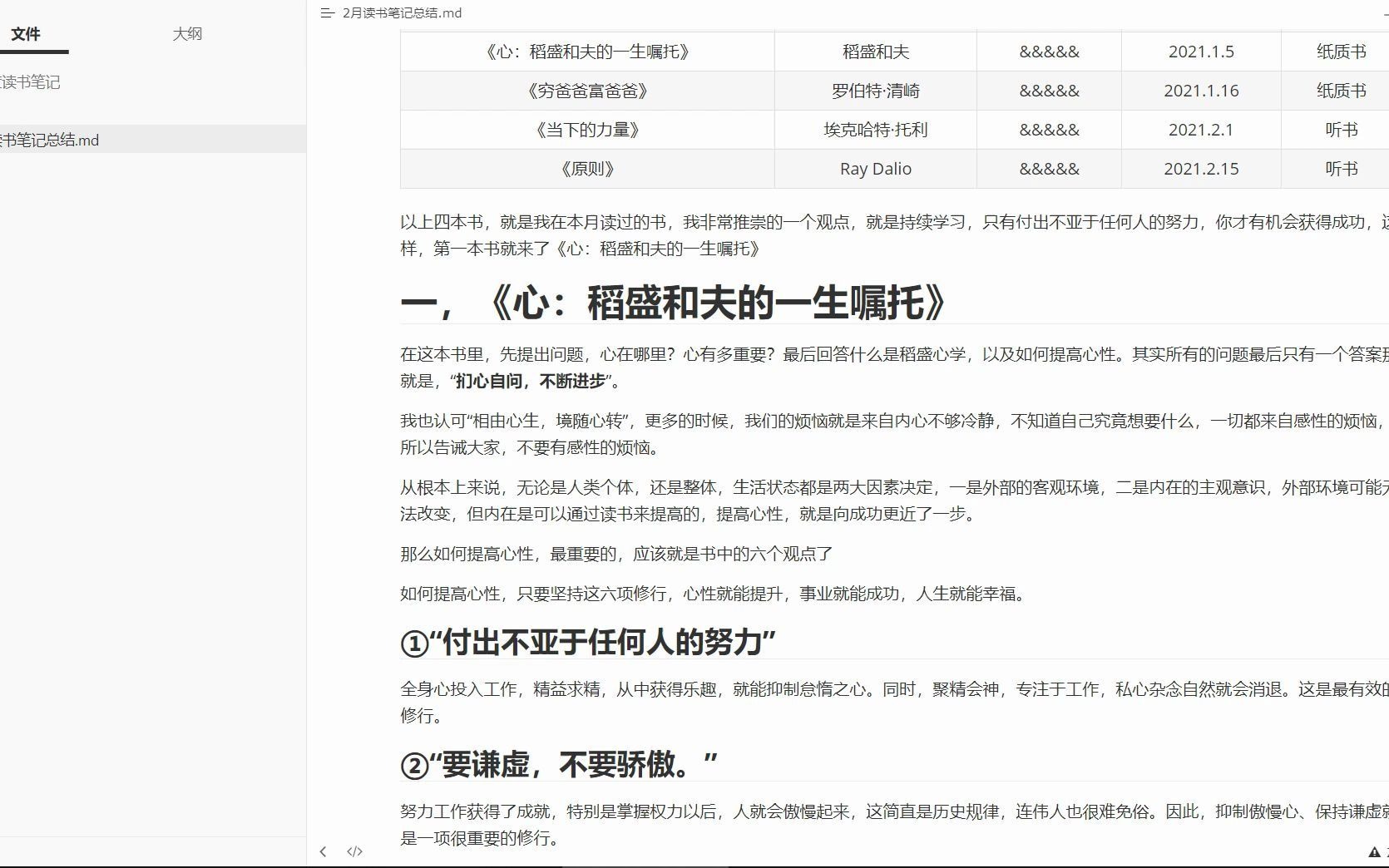Click the sidebar menu icon beside the file title

click(327, 13)
